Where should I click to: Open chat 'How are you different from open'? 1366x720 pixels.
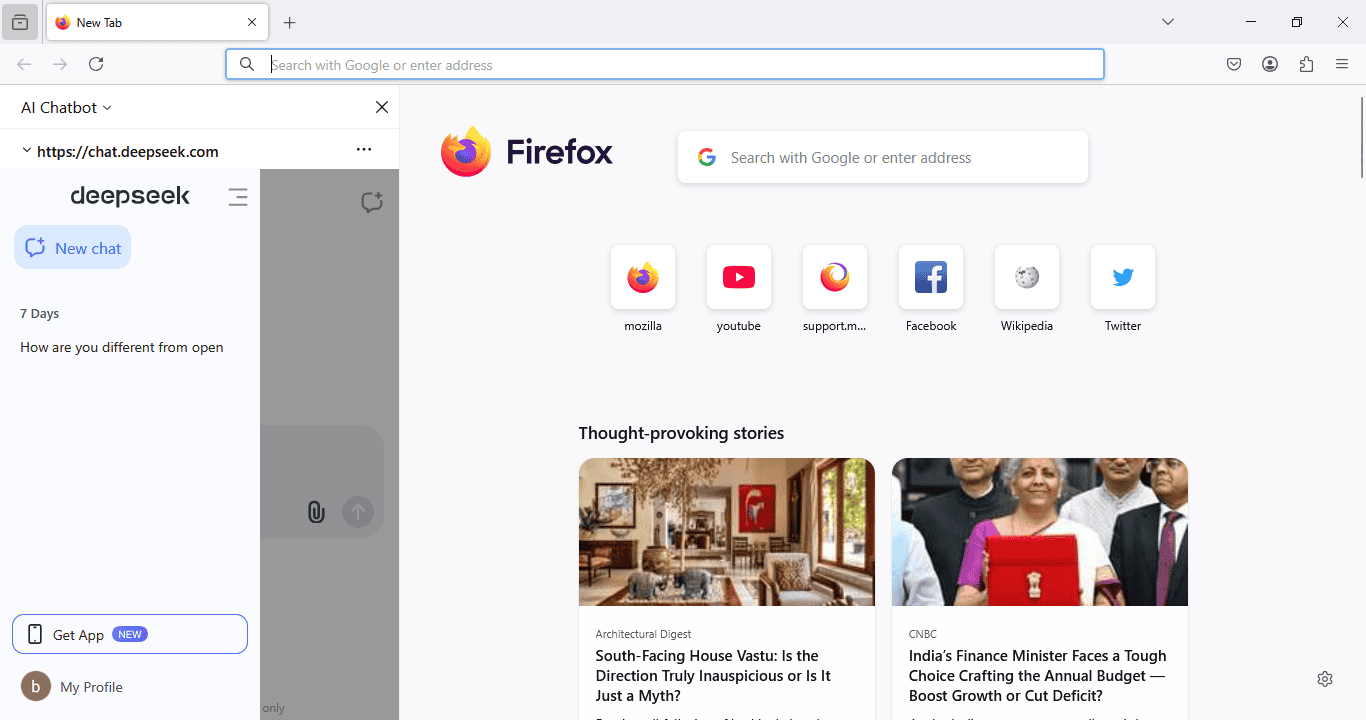click(122, 347)
